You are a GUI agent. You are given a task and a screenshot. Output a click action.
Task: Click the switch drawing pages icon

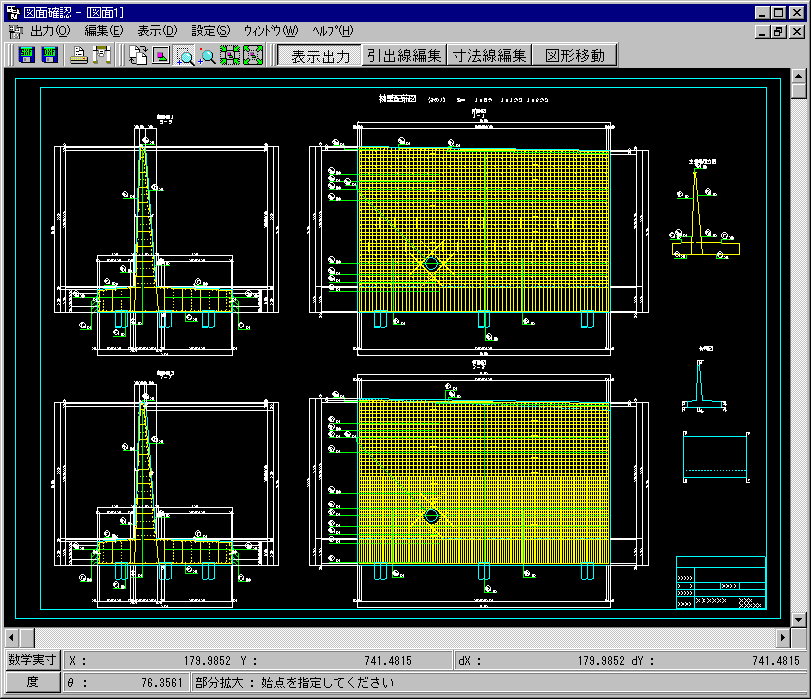pyautogui.click(x=139, y=55)
